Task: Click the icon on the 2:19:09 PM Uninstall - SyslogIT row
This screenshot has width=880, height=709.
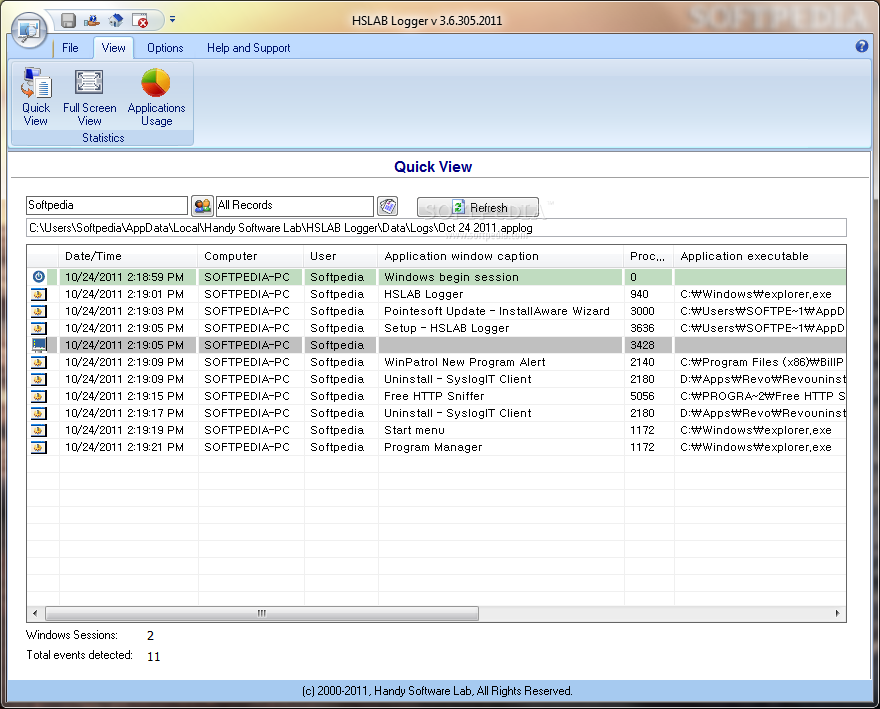Action: (39, 379)
